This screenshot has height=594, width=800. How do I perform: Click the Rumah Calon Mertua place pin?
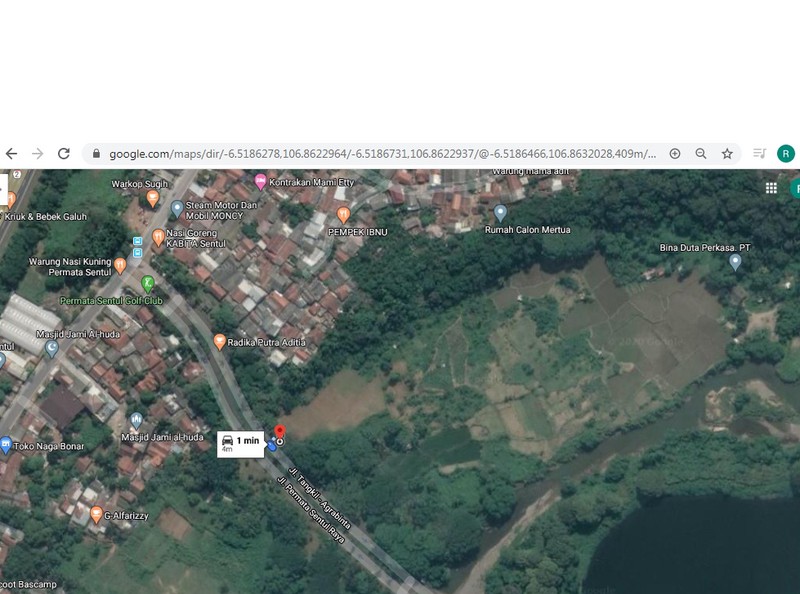[501, 213]
